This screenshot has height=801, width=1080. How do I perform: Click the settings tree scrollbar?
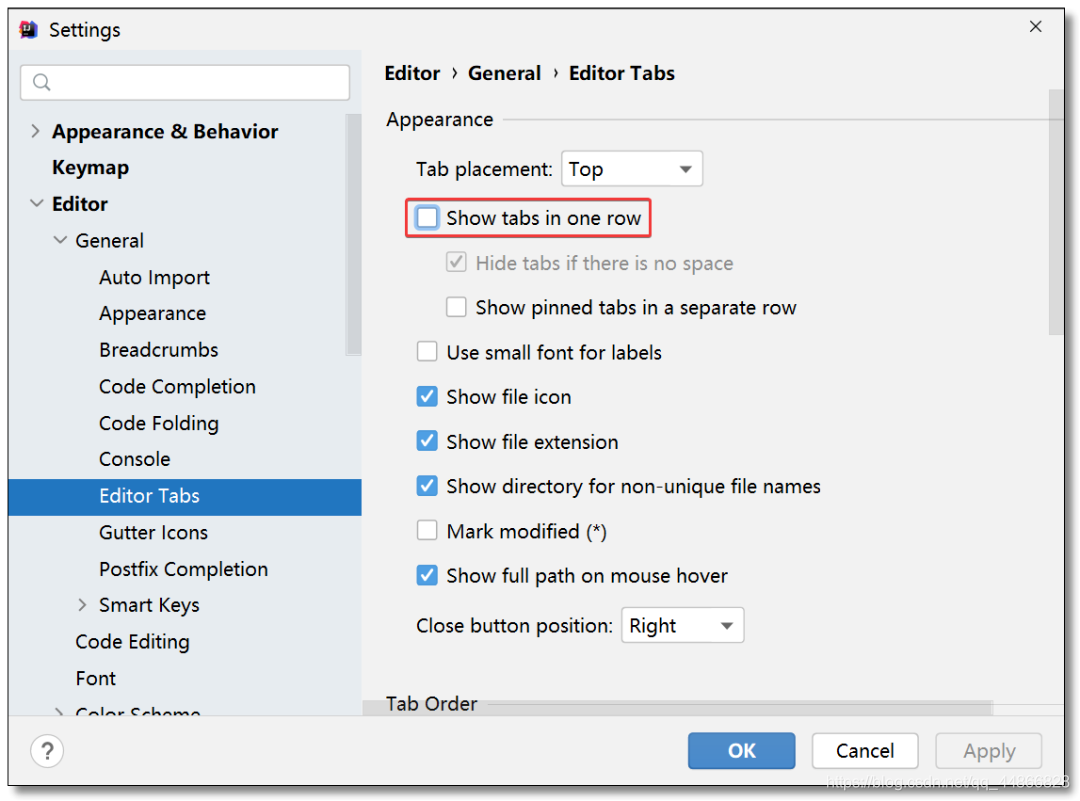pyautogui.click(x=353, y=234)
